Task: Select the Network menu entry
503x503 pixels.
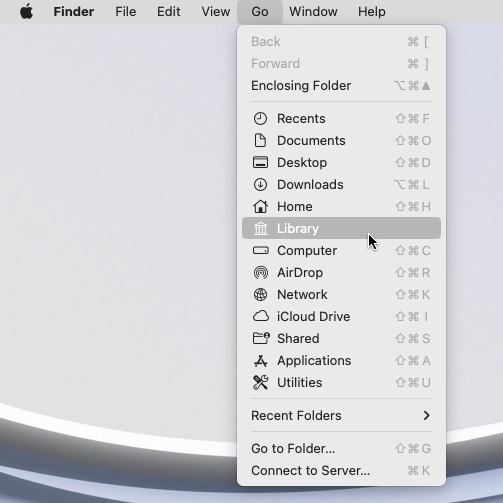Action: click(x=341, y=295)
